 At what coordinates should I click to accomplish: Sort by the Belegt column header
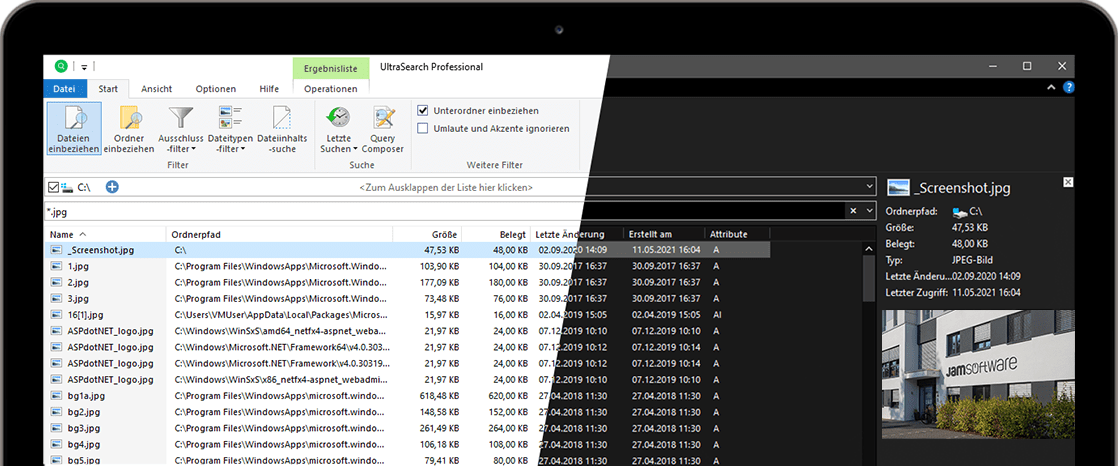coord(496,234)
